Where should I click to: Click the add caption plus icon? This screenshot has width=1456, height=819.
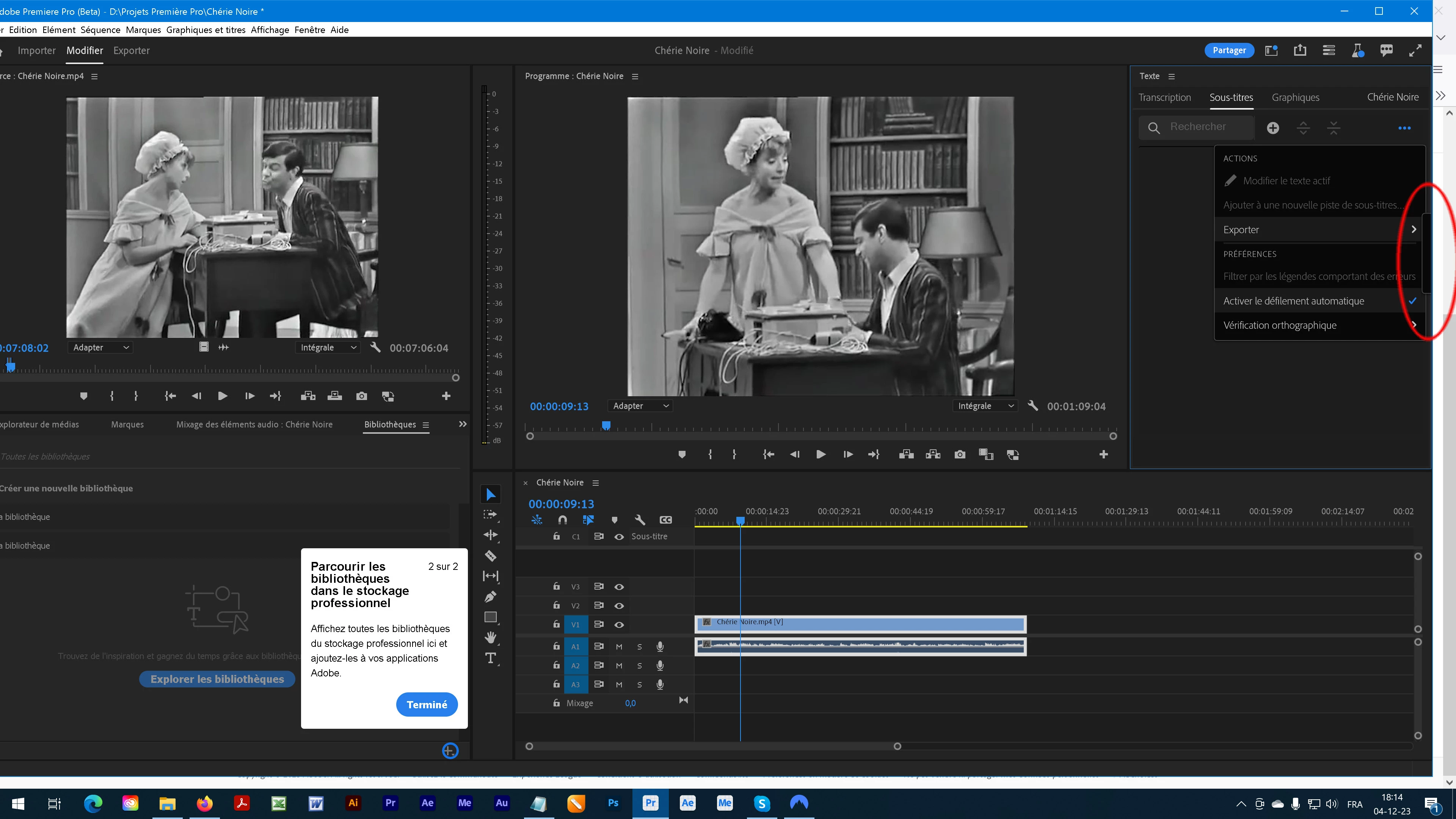[x=1273, y=128]
